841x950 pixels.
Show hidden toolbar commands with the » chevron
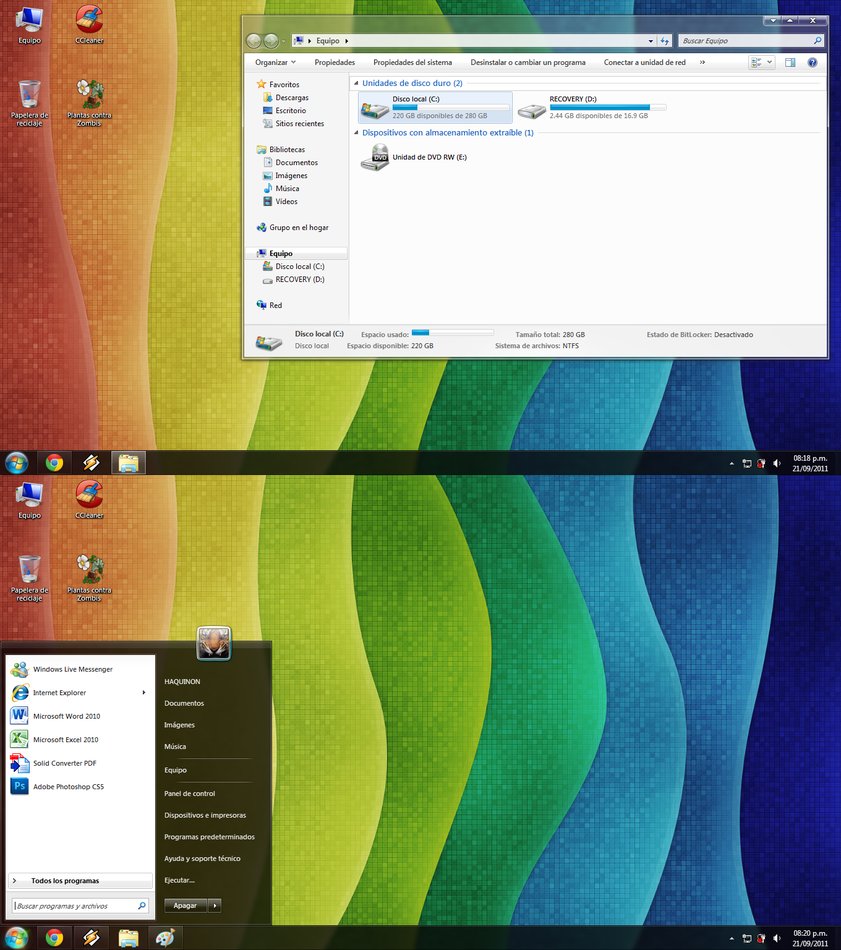pos(702,62)
